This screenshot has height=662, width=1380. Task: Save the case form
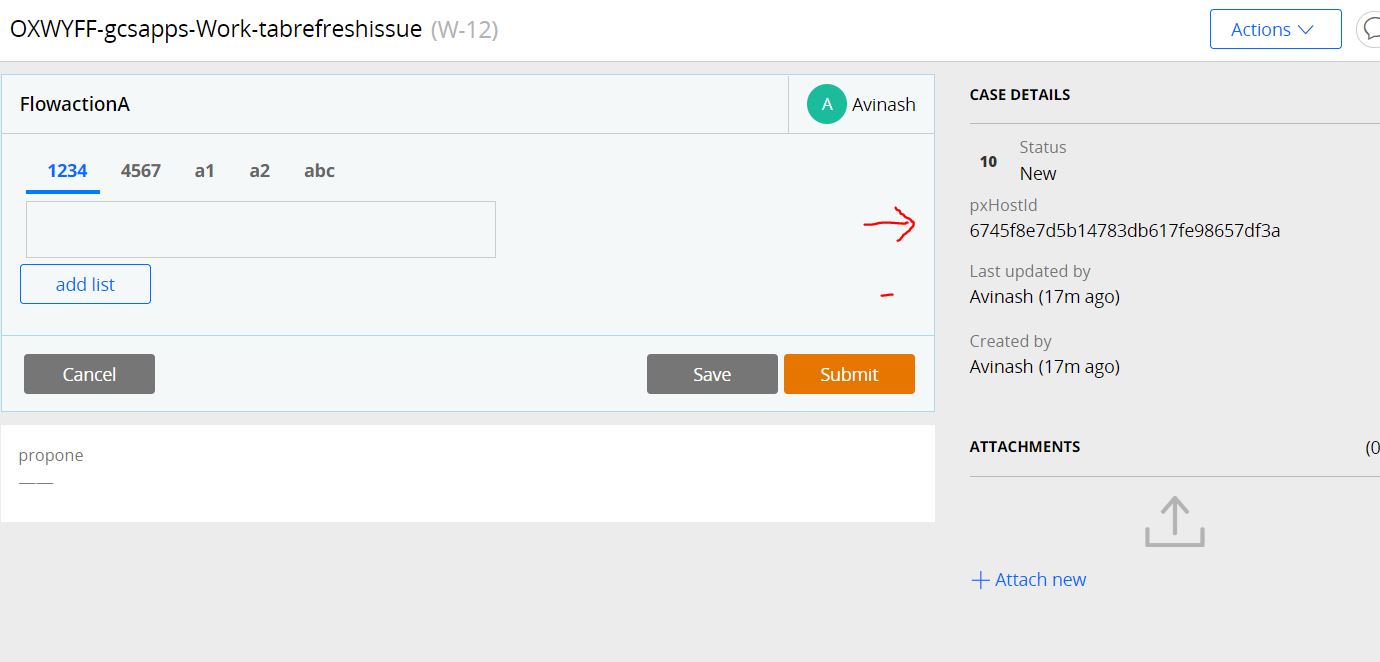tap(712, 374)
